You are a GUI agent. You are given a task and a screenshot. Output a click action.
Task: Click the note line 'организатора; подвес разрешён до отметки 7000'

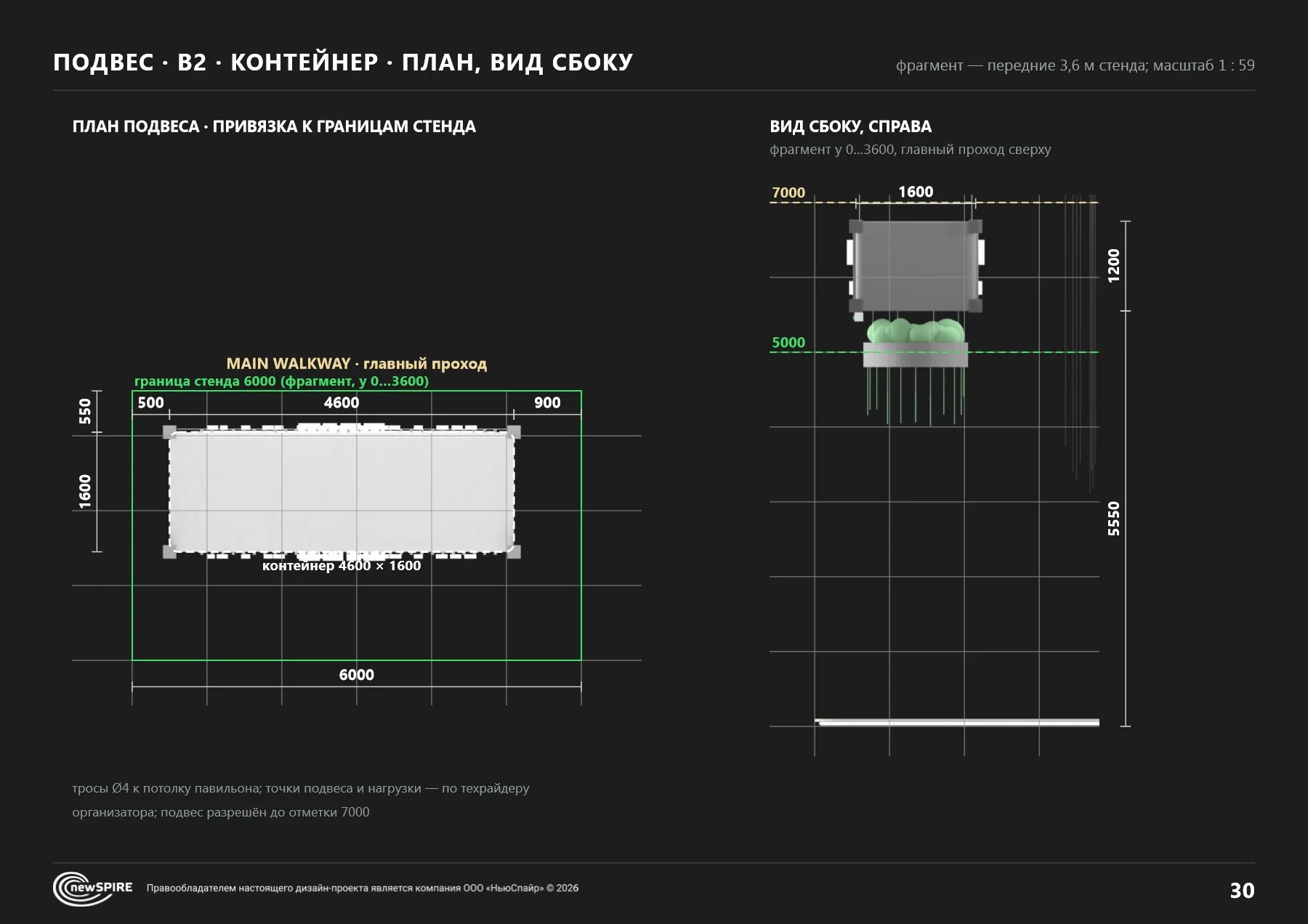click(x=221, y=812)
